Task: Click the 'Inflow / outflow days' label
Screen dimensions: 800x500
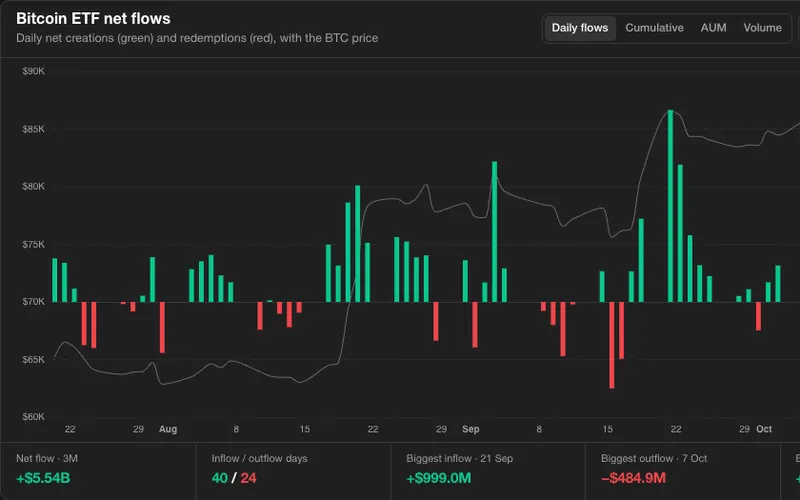Action: click(259, 458)
